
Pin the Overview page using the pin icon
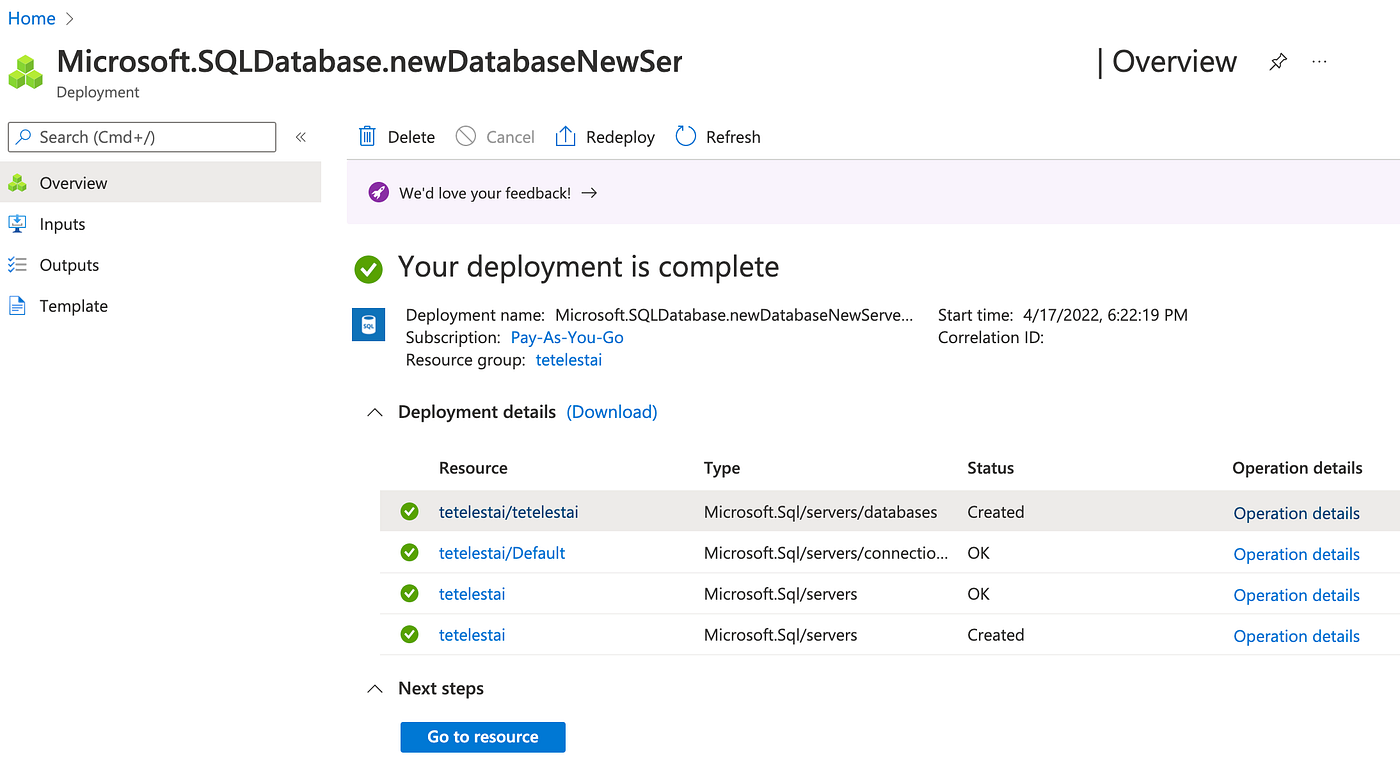(x=1278, y=61)
